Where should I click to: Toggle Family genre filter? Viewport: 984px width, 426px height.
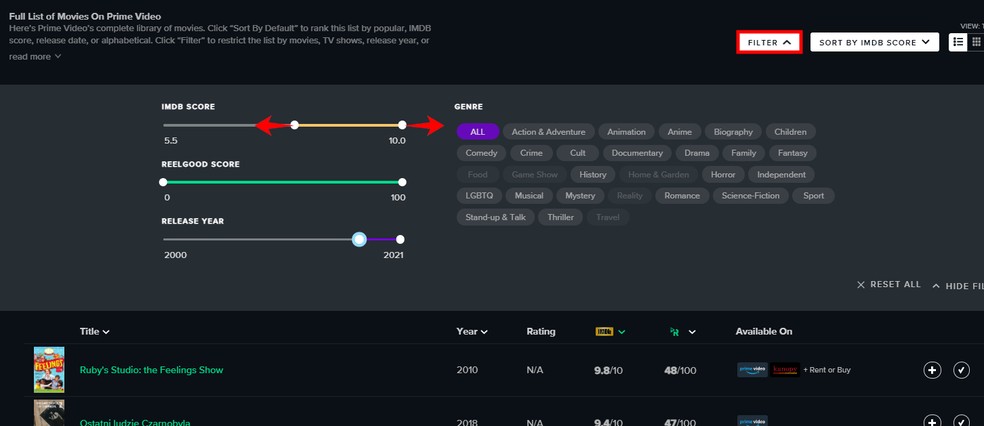pos(744,153)
